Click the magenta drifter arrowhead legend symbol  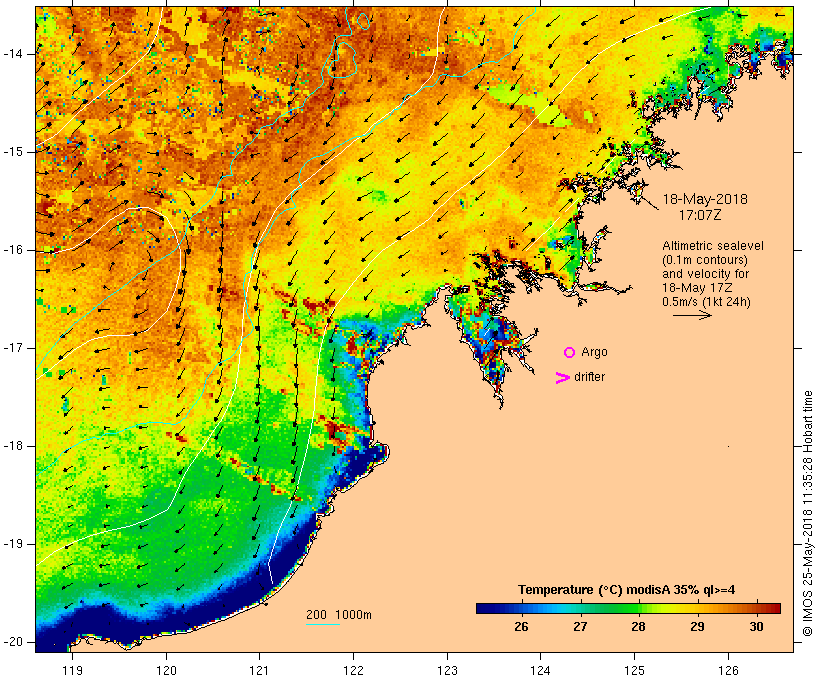click(x=562, y=378)
